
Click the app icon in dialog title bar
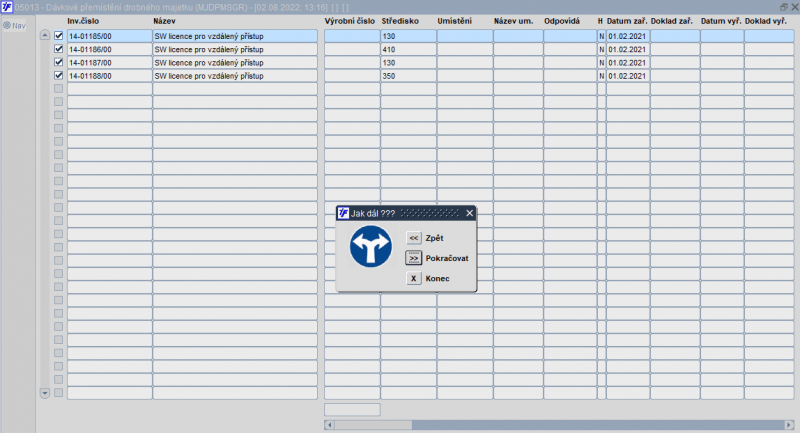point(344,213)
